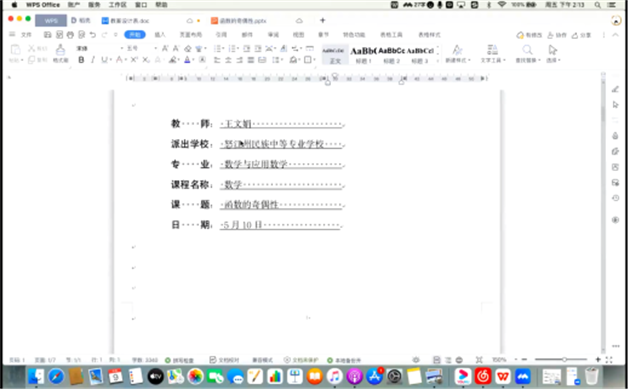Toggle Document Proofreading in status bar

(x=224, y=360)
